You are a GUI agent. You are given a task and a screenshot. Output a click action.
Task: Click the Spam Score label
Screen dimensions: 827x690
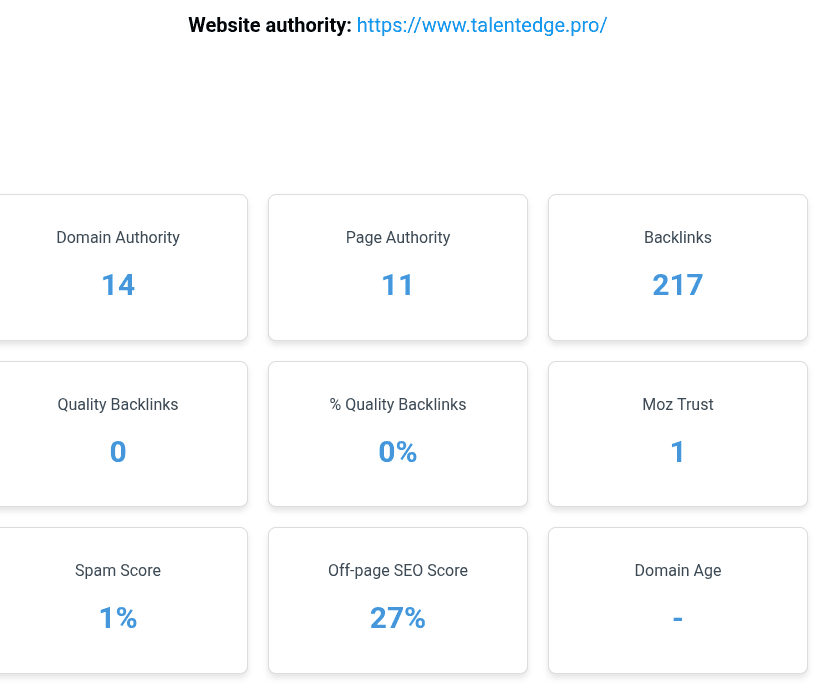(118, 570)
